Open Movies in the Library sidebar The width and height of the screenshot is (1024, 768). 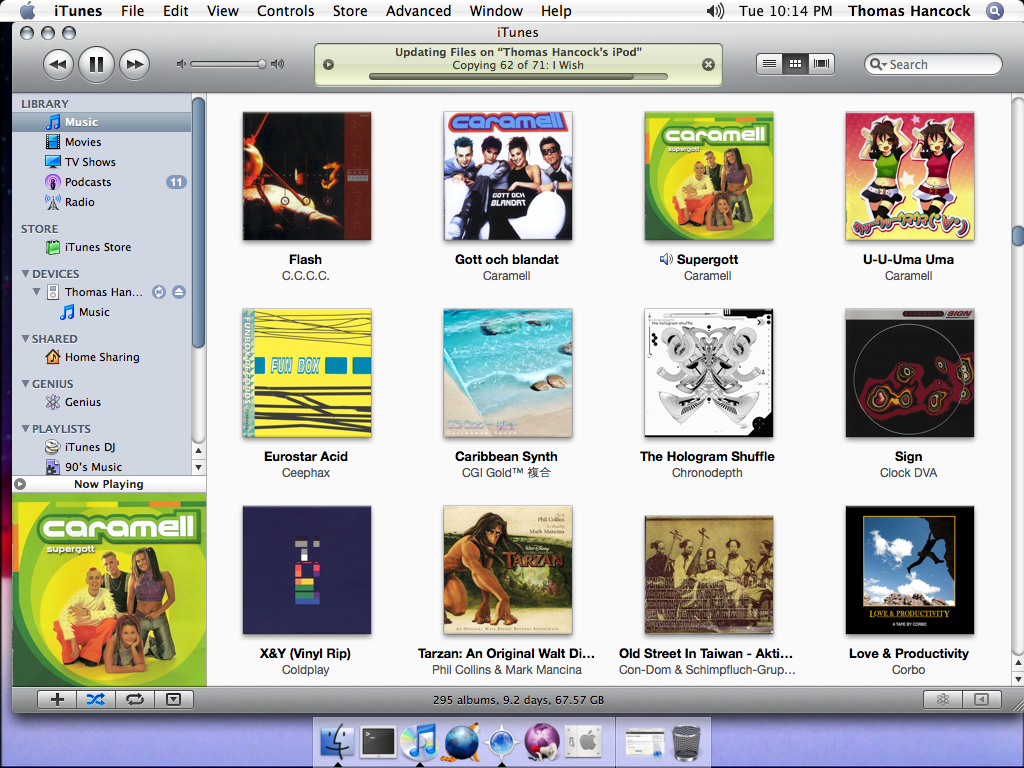point(102,142)
